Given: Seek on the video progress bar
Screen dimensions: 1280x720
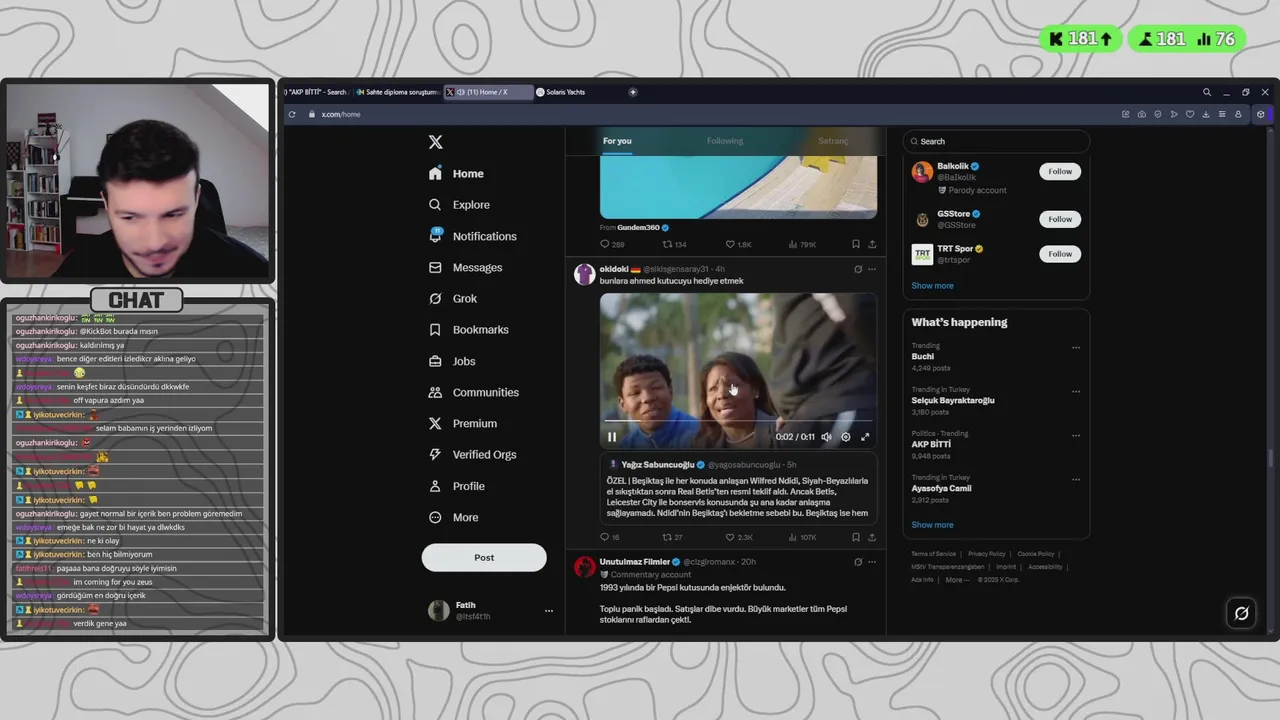Looking at the screenshot, I should pyautogui.click(x=738, y=421).
